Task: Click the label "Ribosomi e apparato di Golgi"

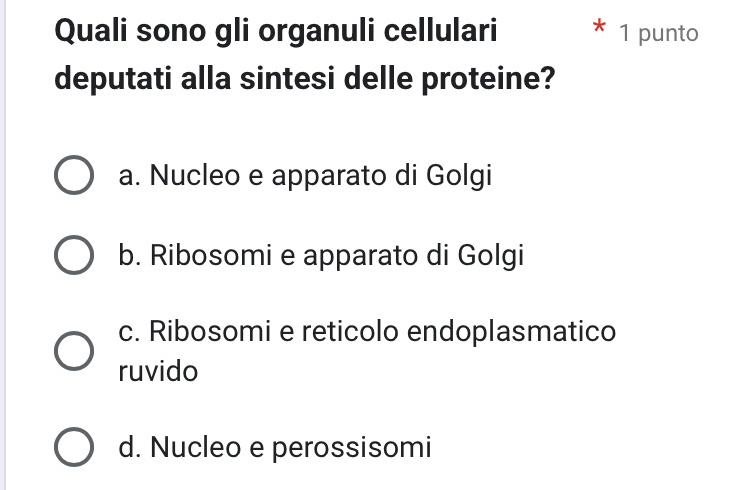Action: pos(321,255)
